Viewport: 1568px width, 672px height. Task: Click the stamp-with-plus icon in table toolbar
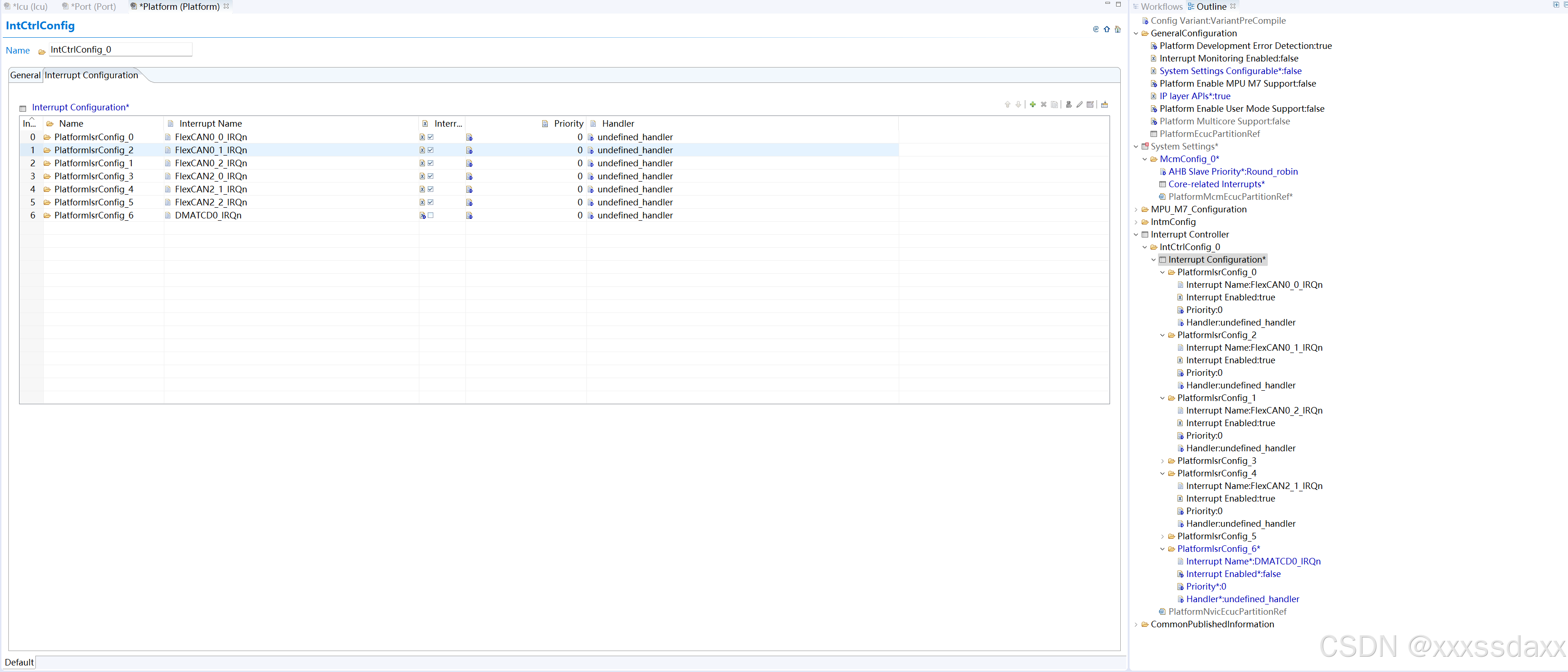1069,105
